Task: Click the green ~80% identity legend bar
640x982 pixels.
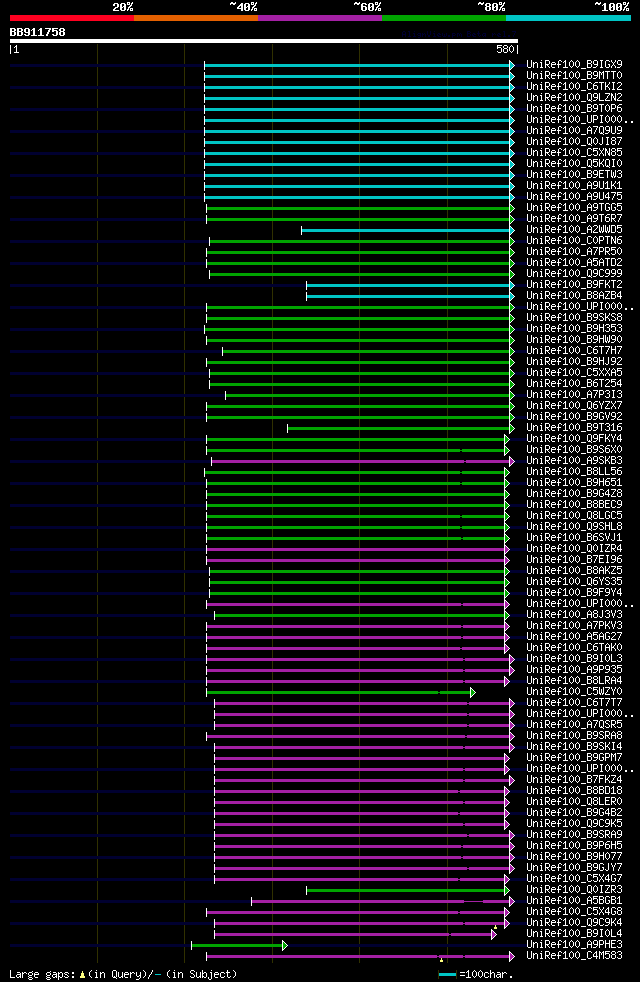Action: pos(444,18)
